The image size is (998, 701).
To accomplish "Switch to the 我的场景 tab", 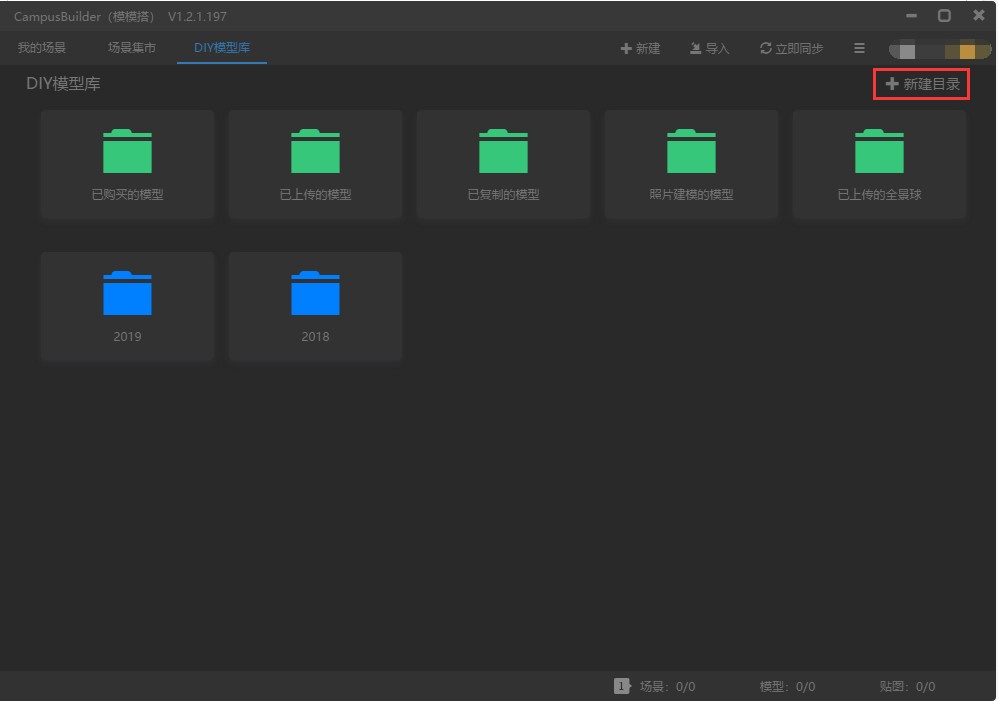I will click(41, 48).
